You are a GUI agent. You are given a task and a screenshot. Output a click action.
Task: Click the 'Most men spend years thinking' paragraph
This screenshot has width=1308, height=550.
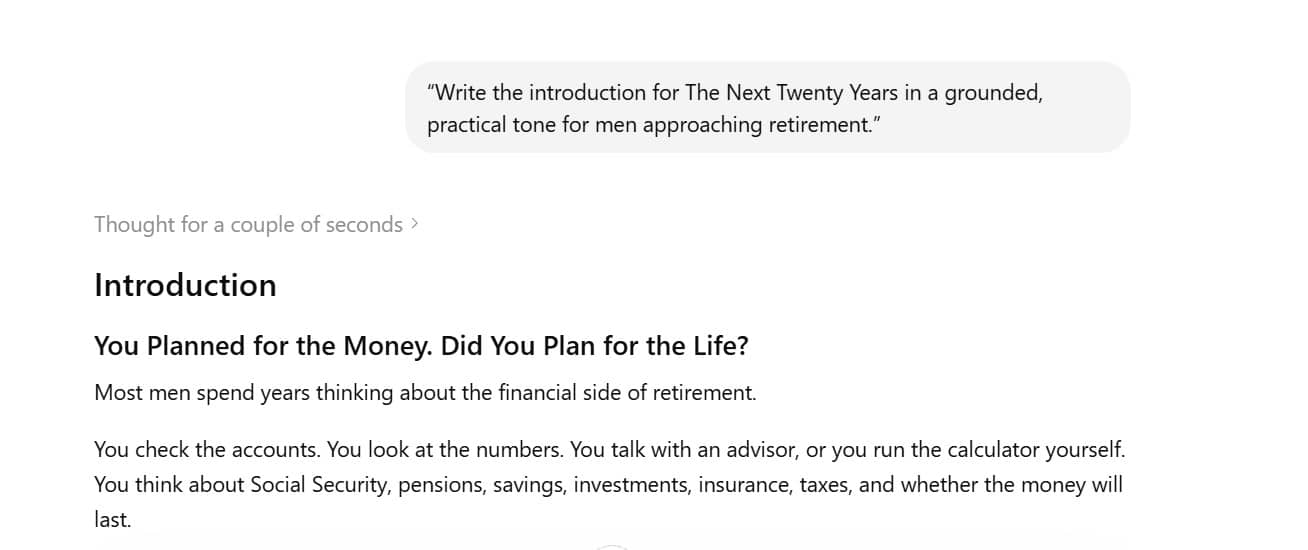pyautogui.click(x=425, y=393)
